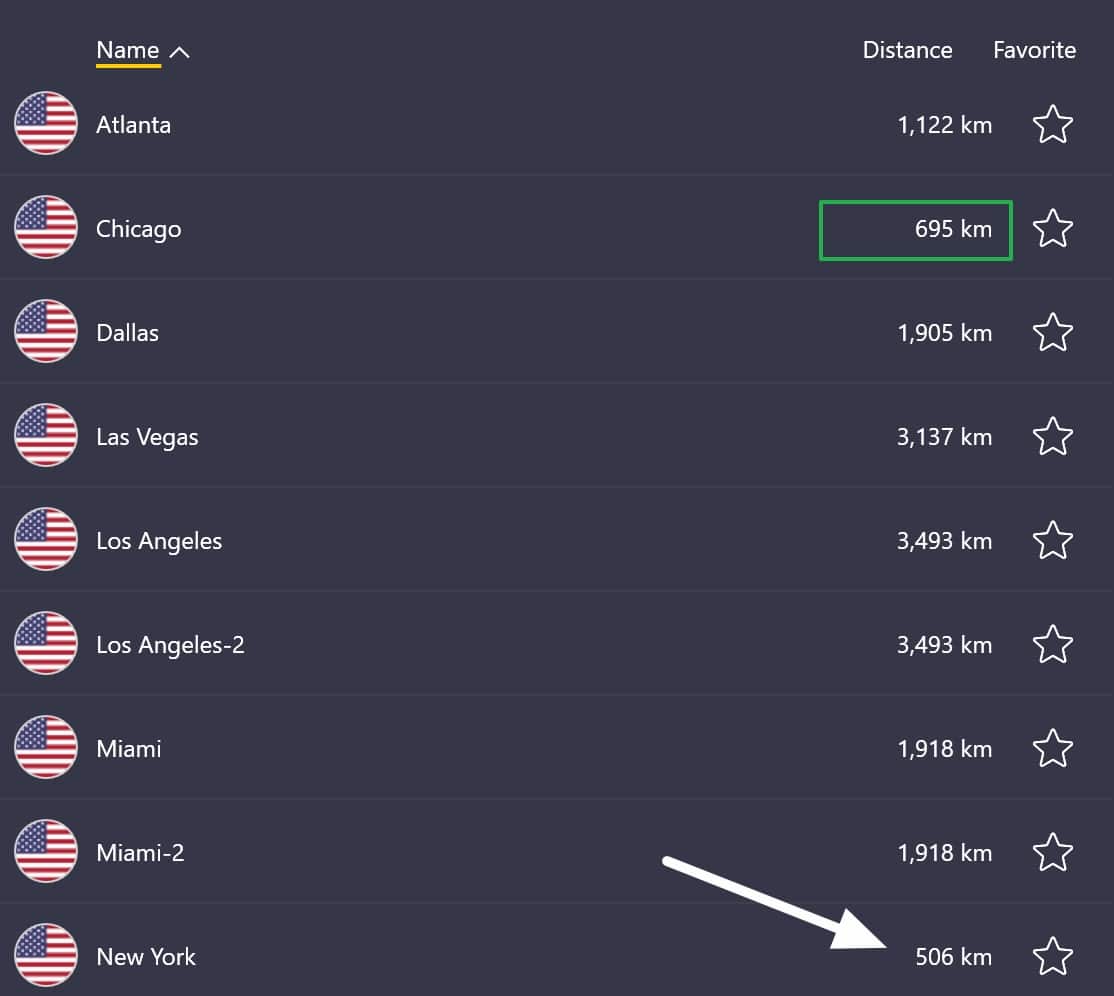
Task: Toggle the favorite star for Chicago
Action: (x=1052, y=228)
